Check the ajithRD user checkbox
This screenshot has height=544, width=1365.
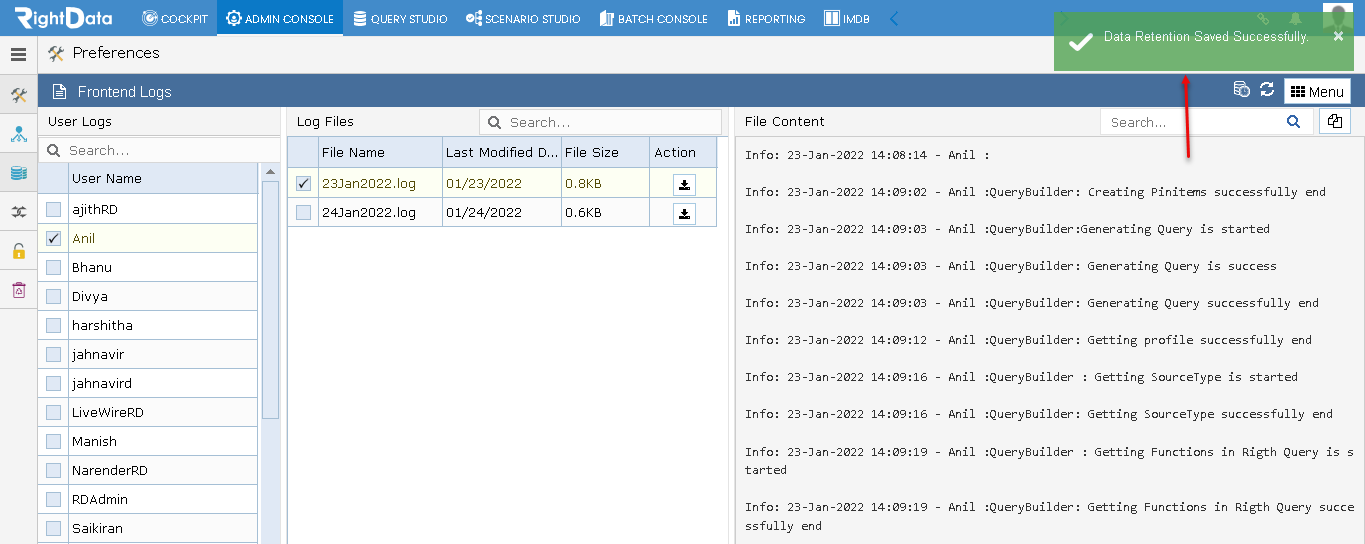click(x=54, y=210)
